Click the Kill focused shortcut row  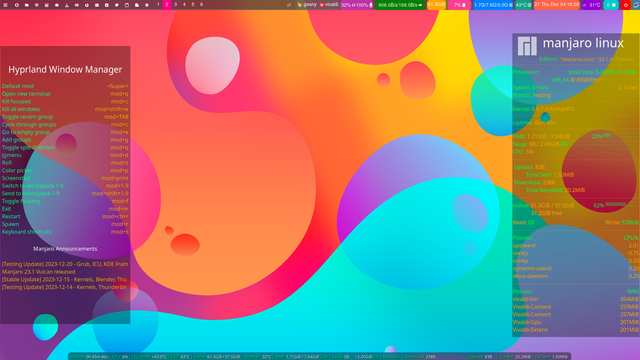(x=65, y=102)
